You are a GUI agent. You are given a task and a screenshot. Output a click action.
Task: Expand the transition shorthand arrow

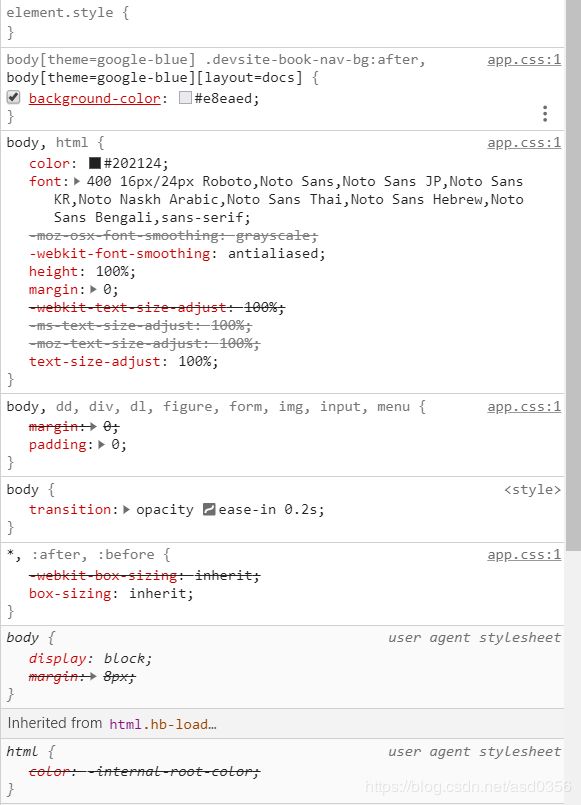(126, 509)
